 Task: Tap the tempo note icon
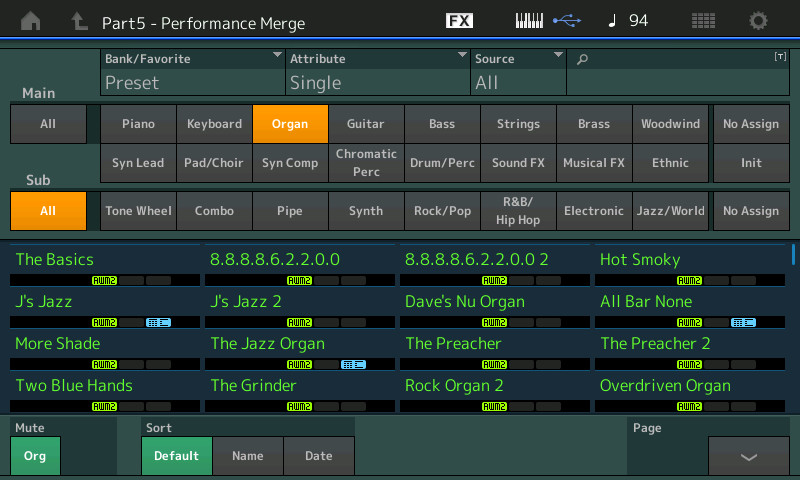(x=613, y=21)
